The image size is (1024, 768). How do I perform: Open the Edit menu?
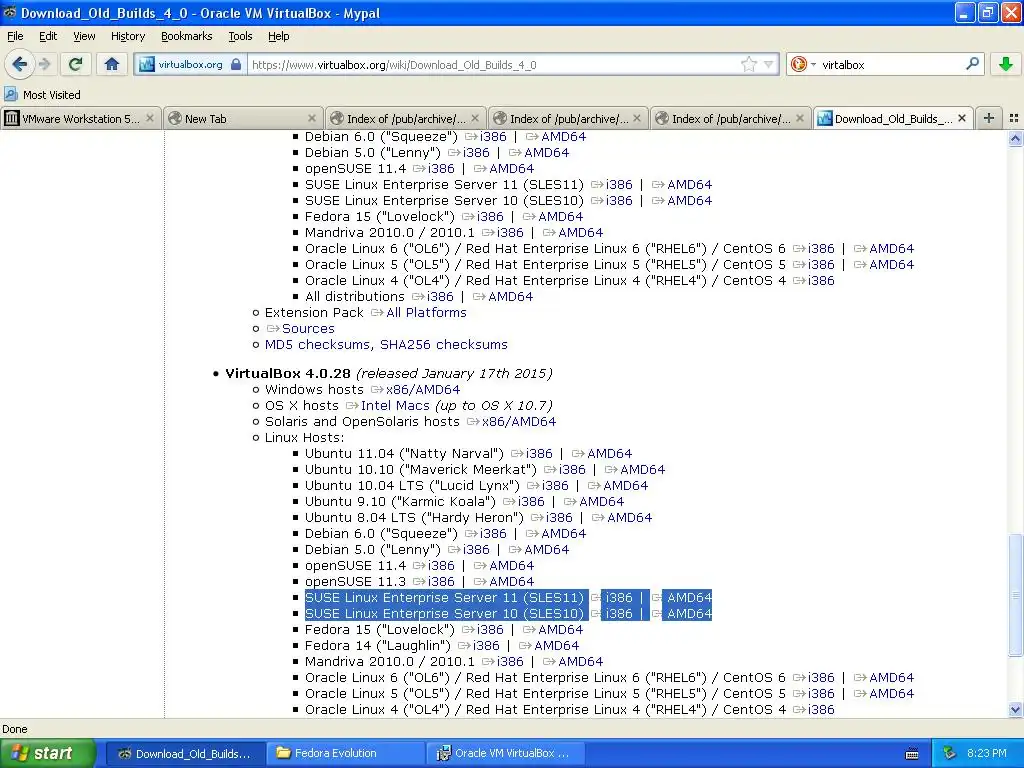(48, 36)
